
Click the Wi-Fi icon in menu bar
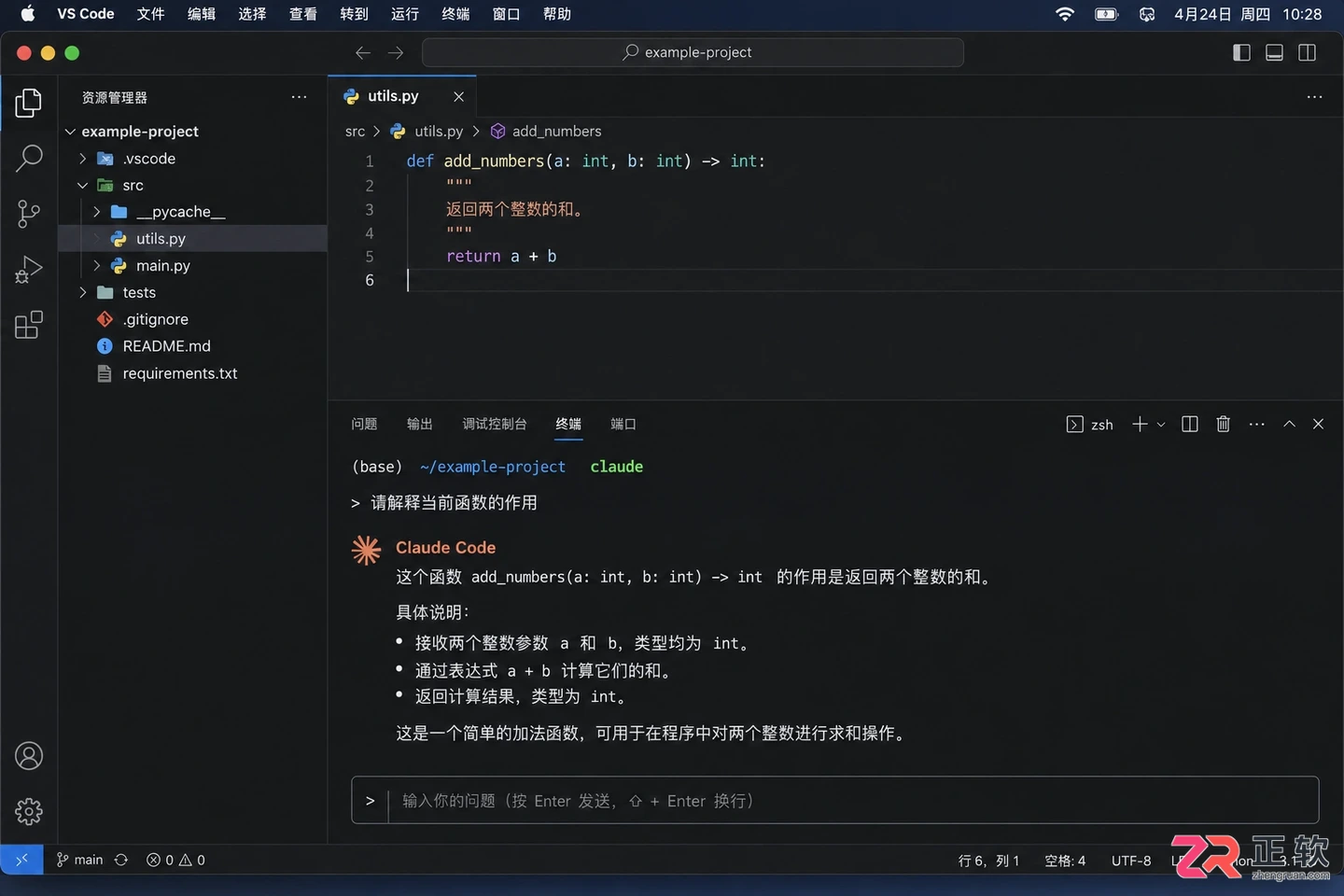(x=1065, y=14)
